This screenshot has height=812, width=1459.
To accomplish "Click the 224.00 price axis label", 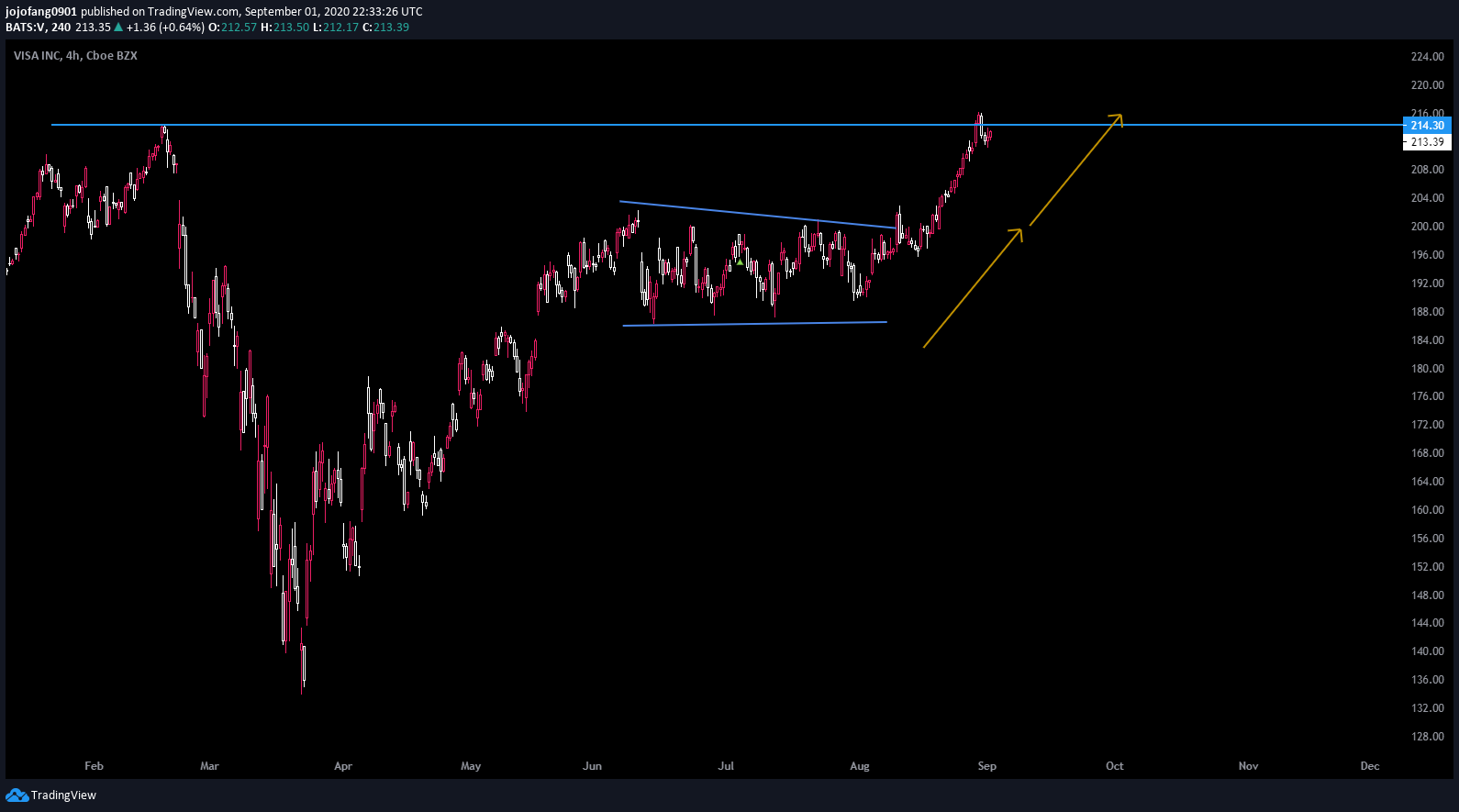I will click(x=1427, y=57).
